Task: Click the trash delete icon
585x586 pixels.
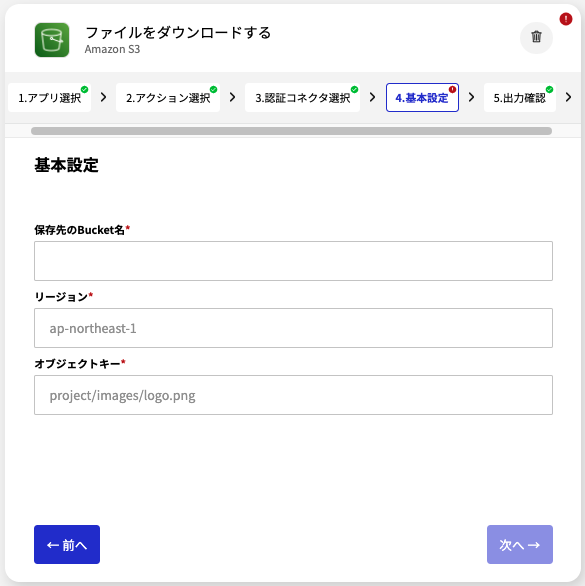Action: coord(536,37)
